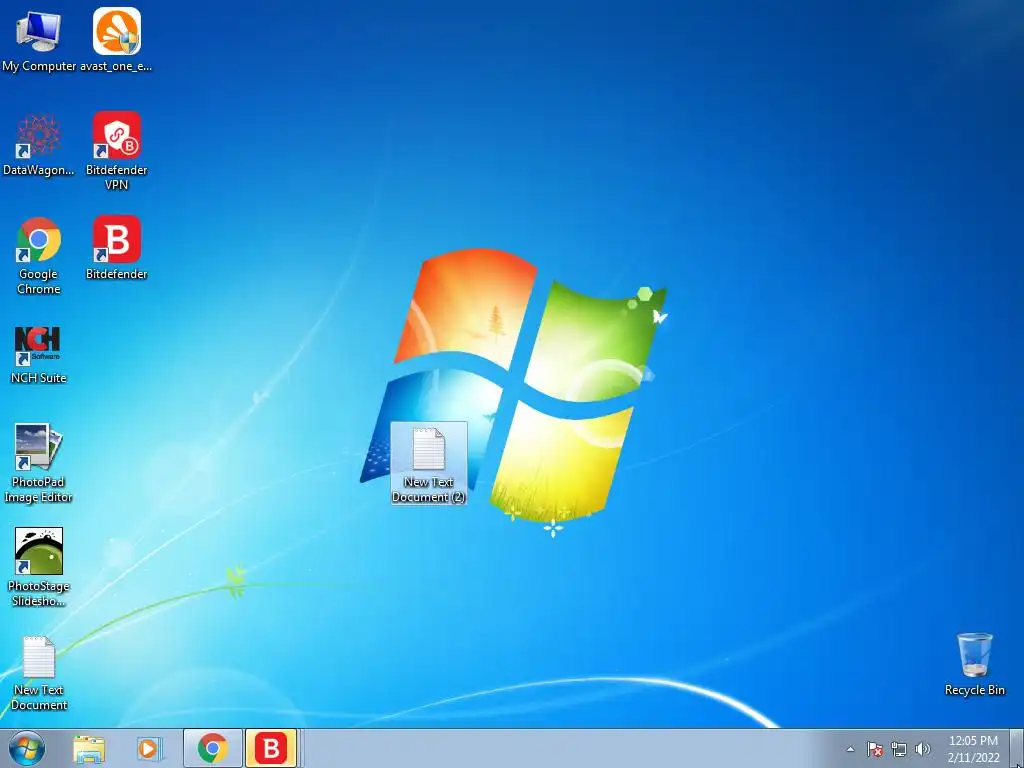Open the volume speaker tray icon
1024x768 pixels.
click(922, 749)
